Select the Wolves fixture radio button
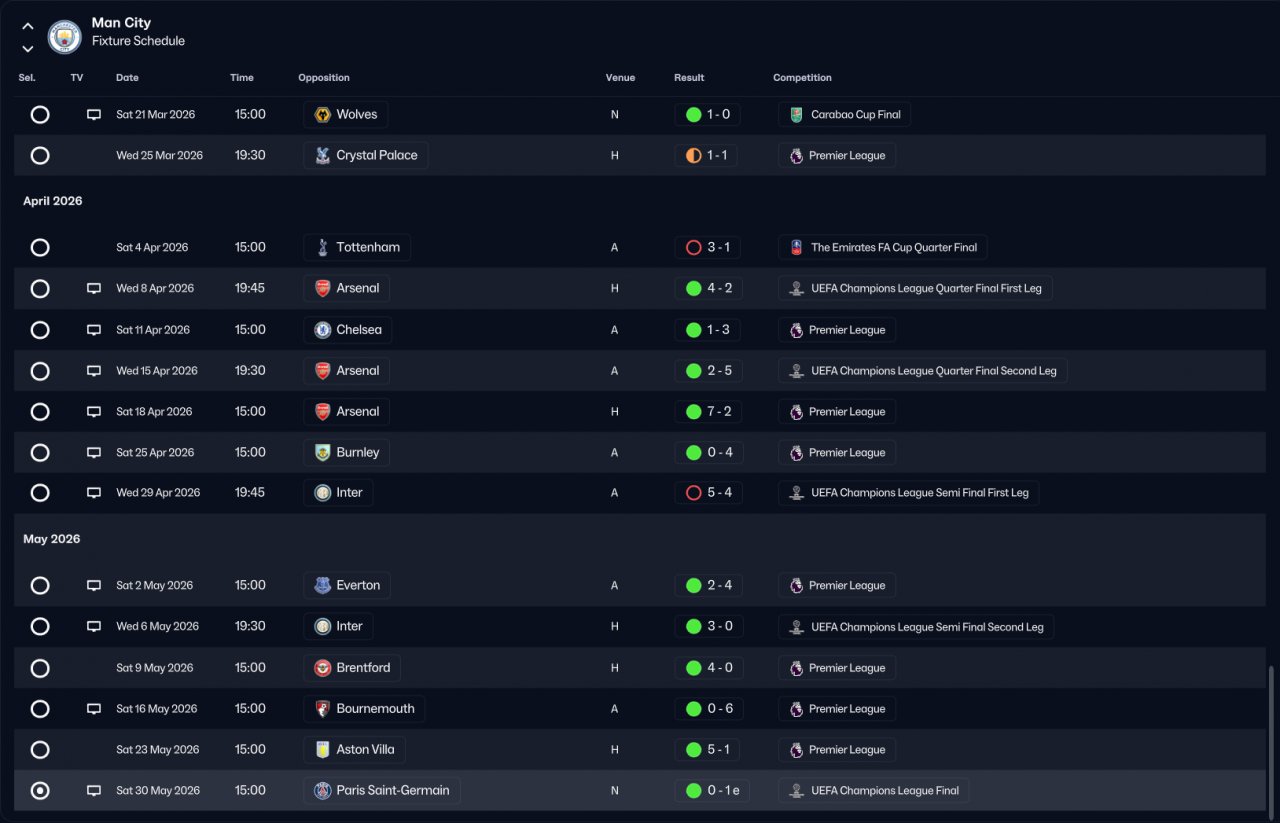 tap(40, 115)
